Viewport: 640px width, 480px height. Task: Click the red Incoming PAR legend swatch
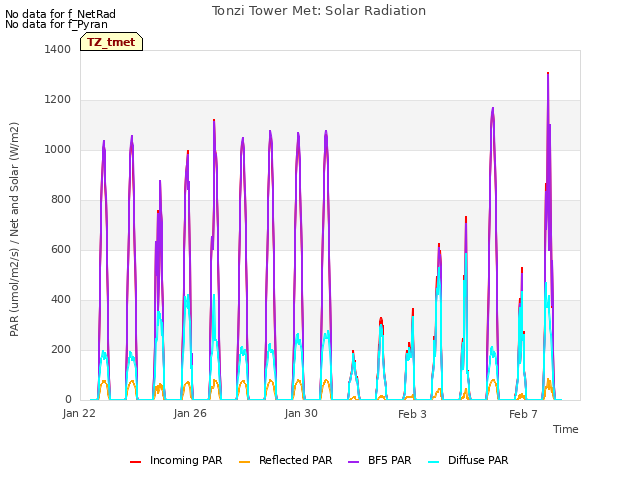click(x=136, y=462)
